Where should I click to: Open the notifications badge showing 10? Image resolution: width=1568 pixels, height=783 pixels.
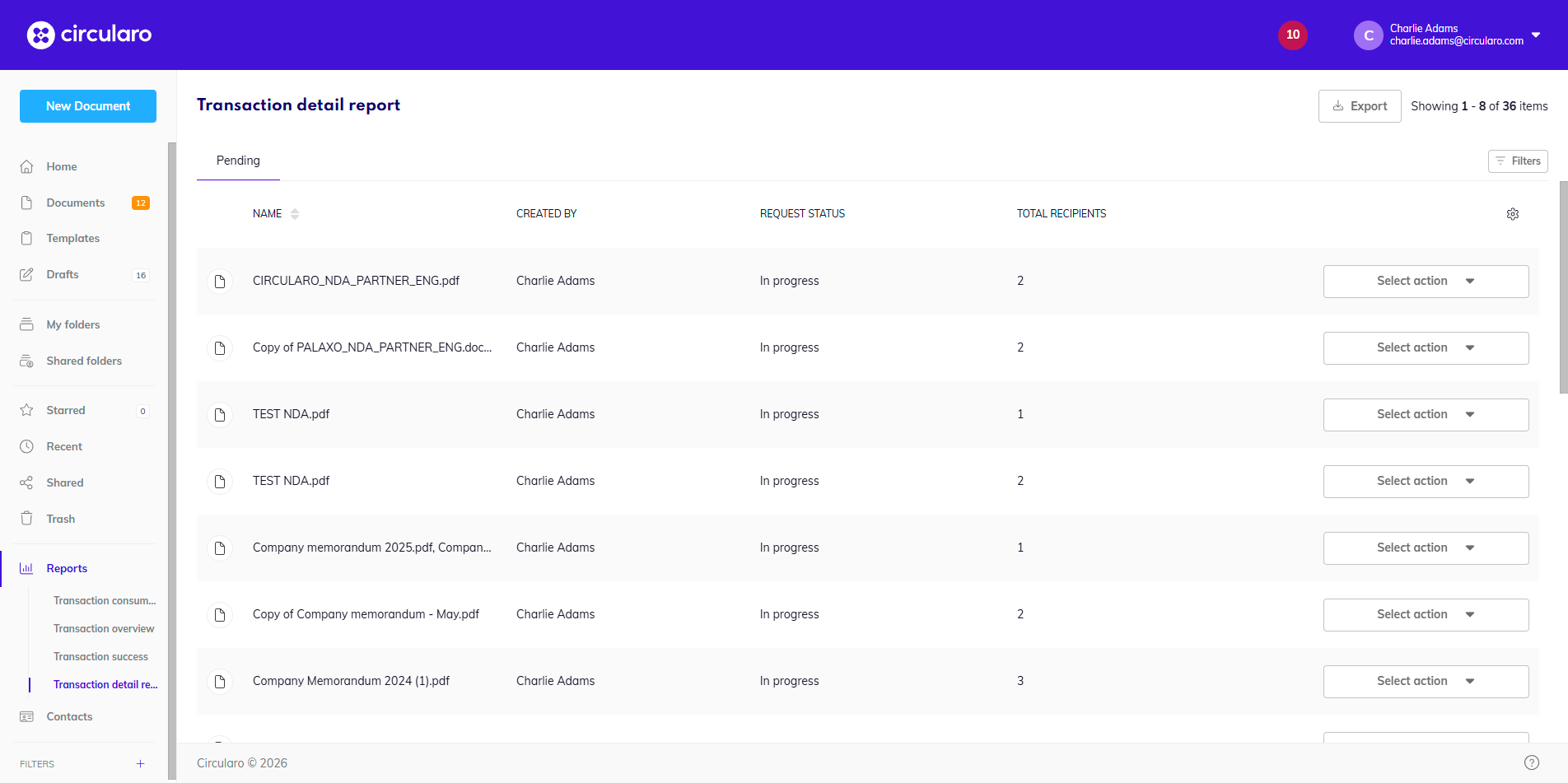[1292, 35]
